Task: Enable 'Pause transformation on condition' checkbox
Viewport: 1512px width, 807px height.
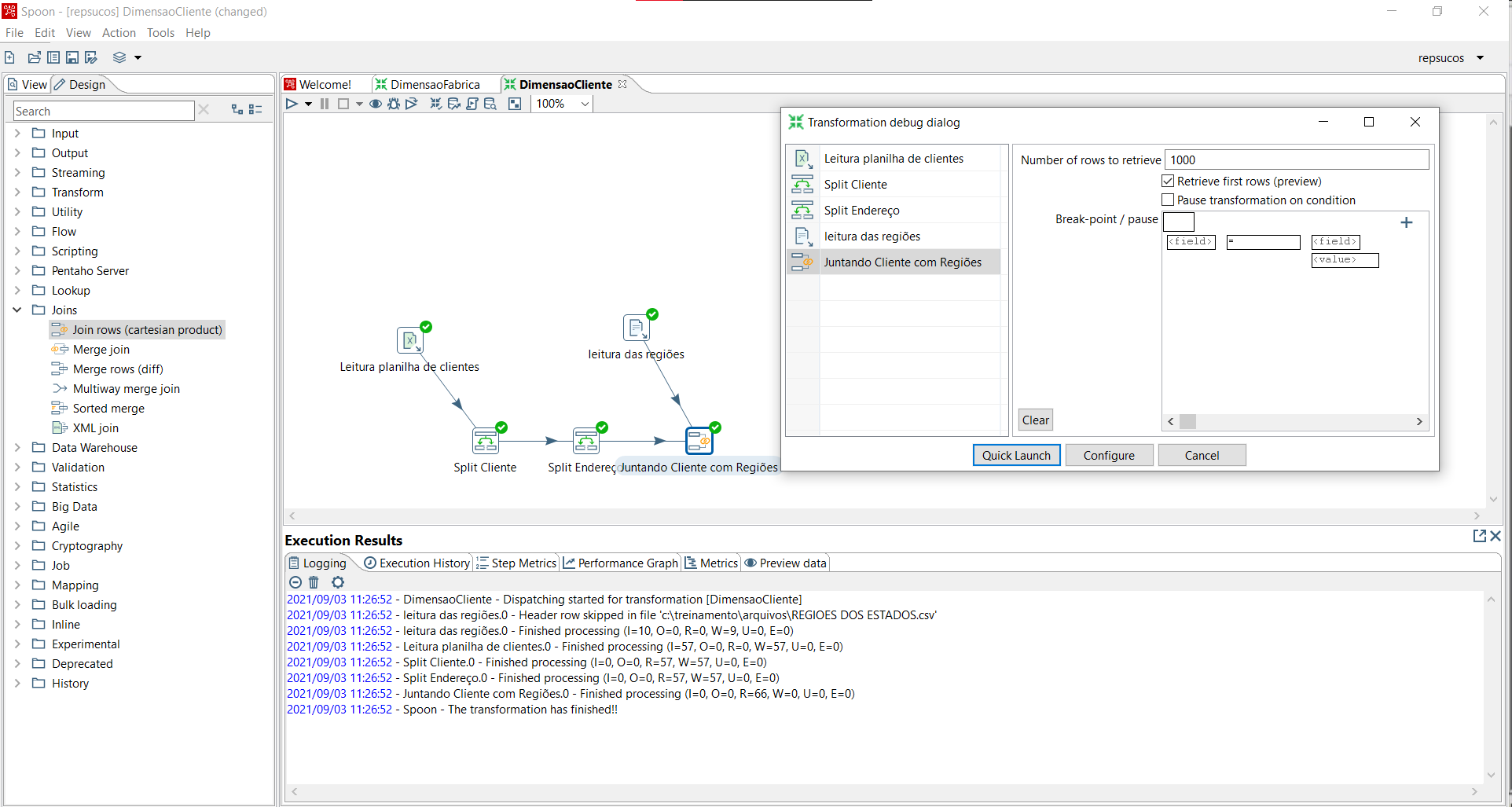Action: tap(1168, 200)
